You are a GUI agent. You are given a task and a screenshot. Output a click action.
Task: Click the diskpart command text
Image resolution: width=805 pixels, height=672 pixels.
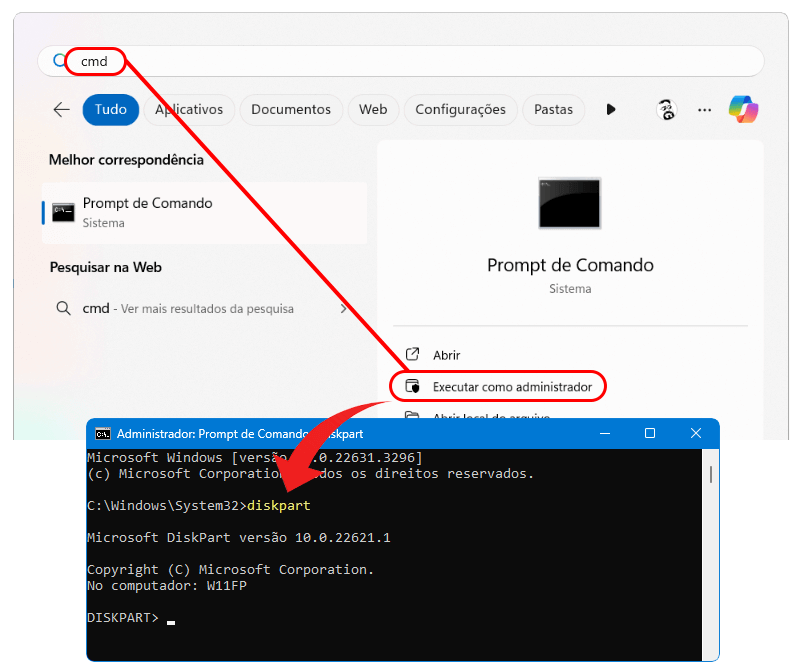pos(279,506)
